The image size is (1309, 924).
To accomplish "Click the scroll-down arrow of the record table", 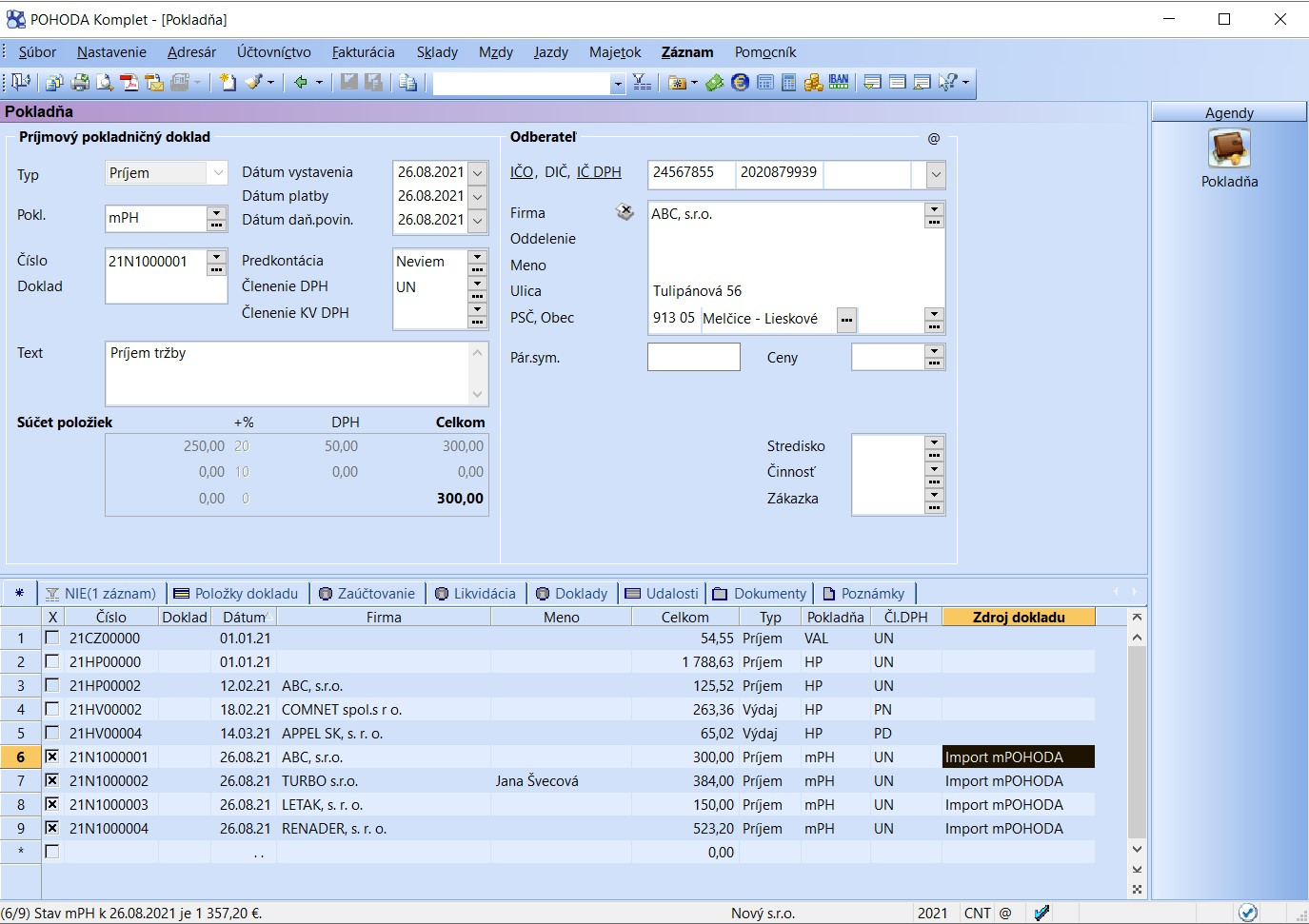I will (x=1137, y=849).
